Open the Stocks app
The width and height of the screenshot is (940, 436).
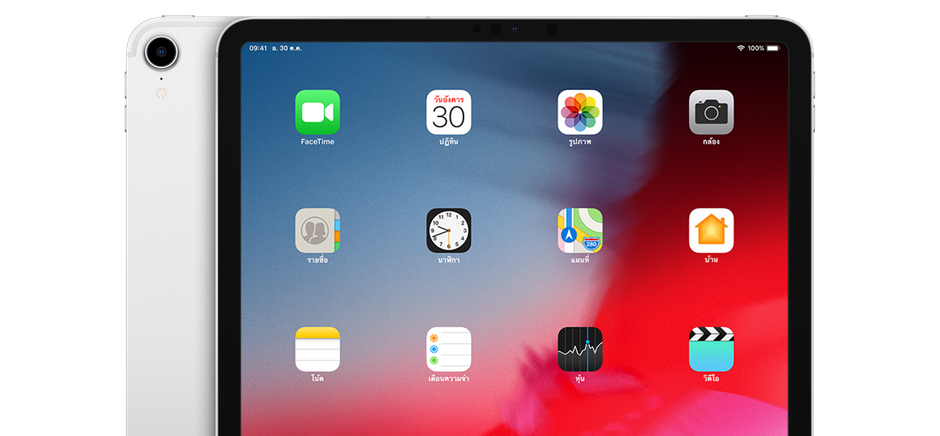click(x=580, y=349)
